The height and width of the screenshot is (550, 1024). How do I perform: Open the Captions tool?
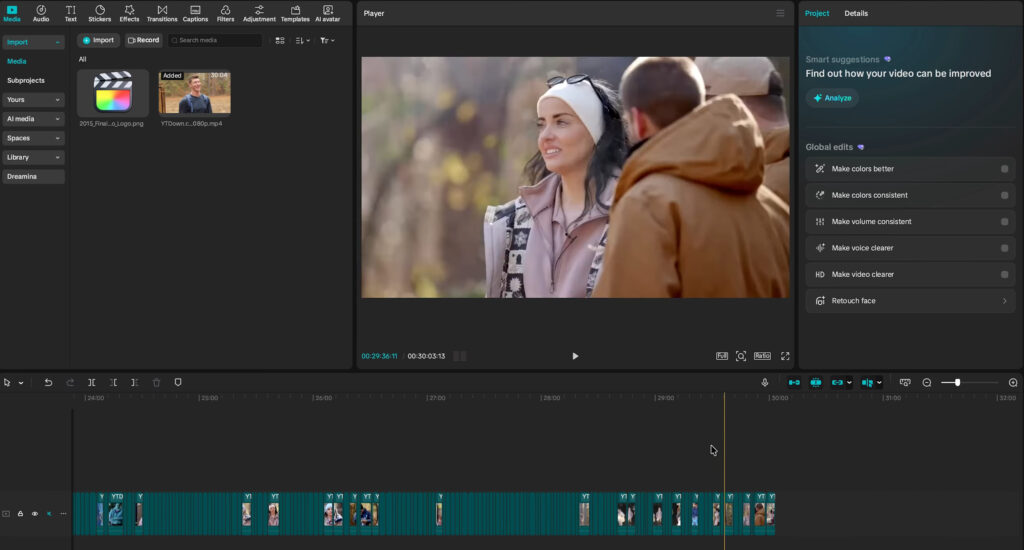195,13
